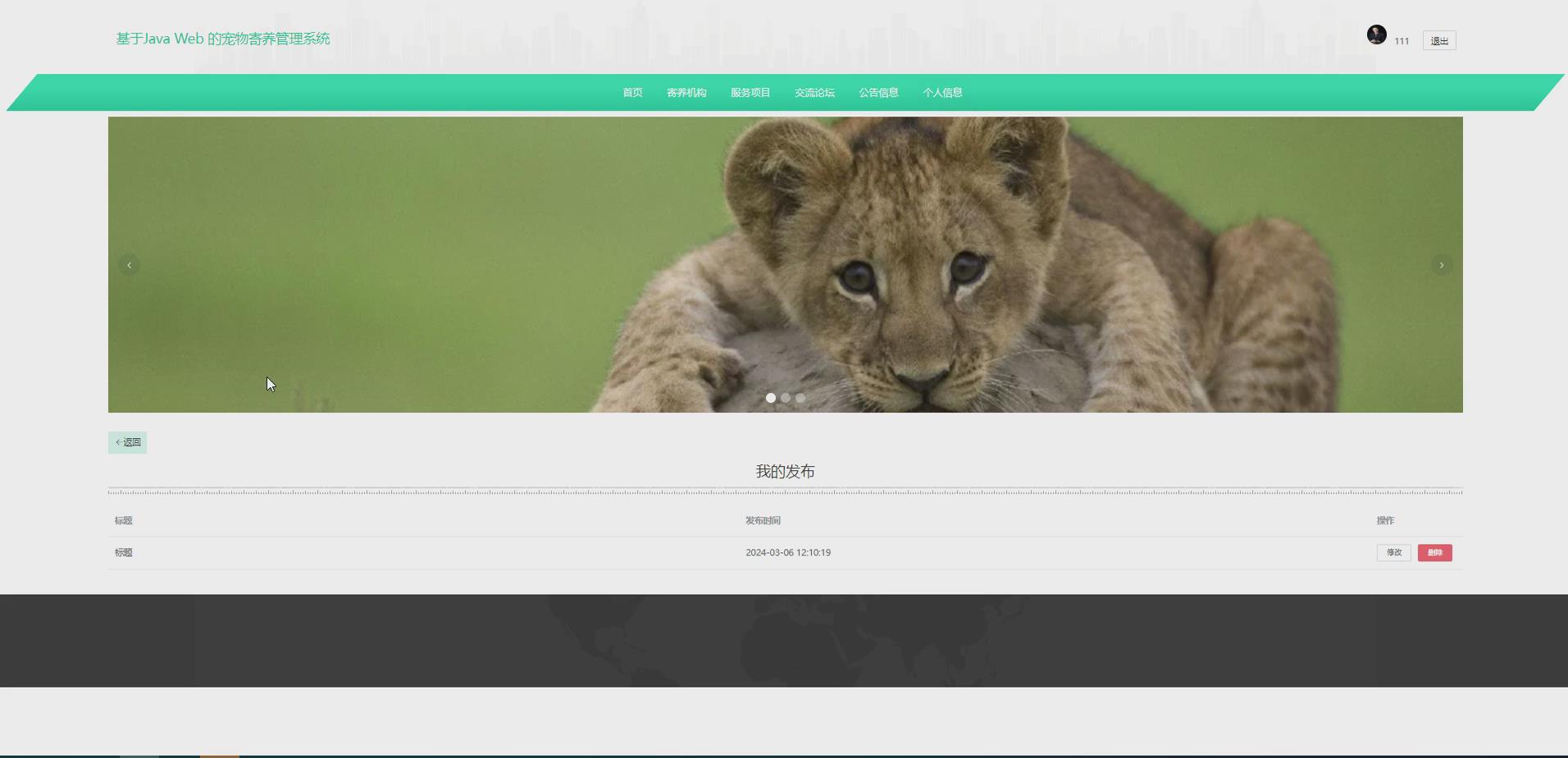Click 修改 for the 标题 post
Viewport: 1568px width, 758px height.
coord(1394,553)
